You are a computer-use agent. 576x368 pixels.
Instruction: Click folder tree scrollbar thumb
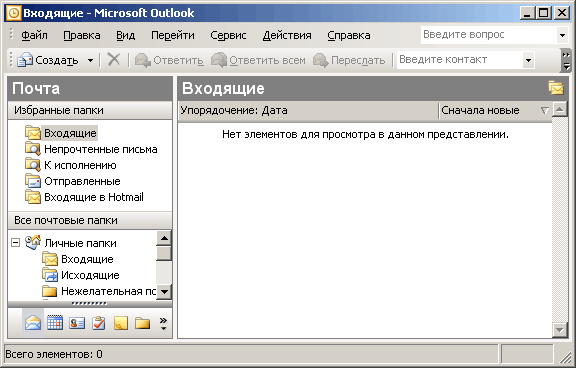[164, 253]
